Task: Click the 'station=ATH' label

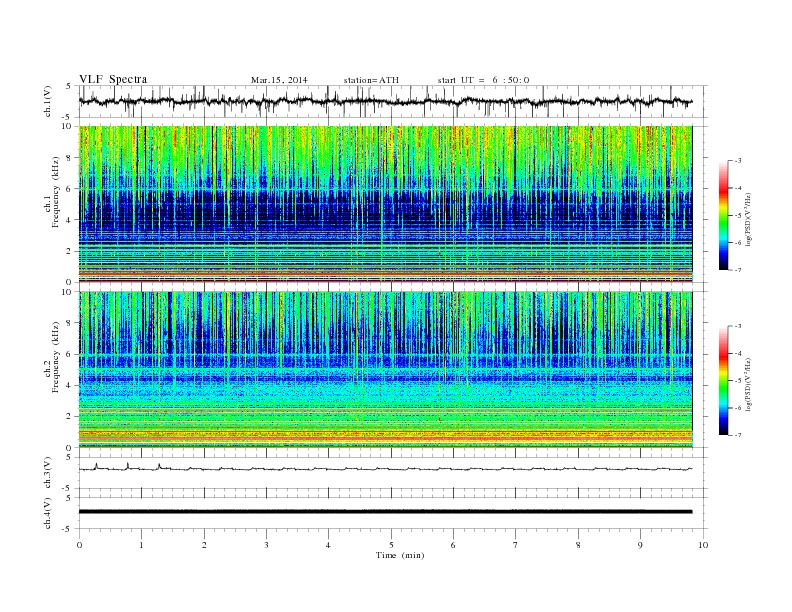Action: click(371, 80)
